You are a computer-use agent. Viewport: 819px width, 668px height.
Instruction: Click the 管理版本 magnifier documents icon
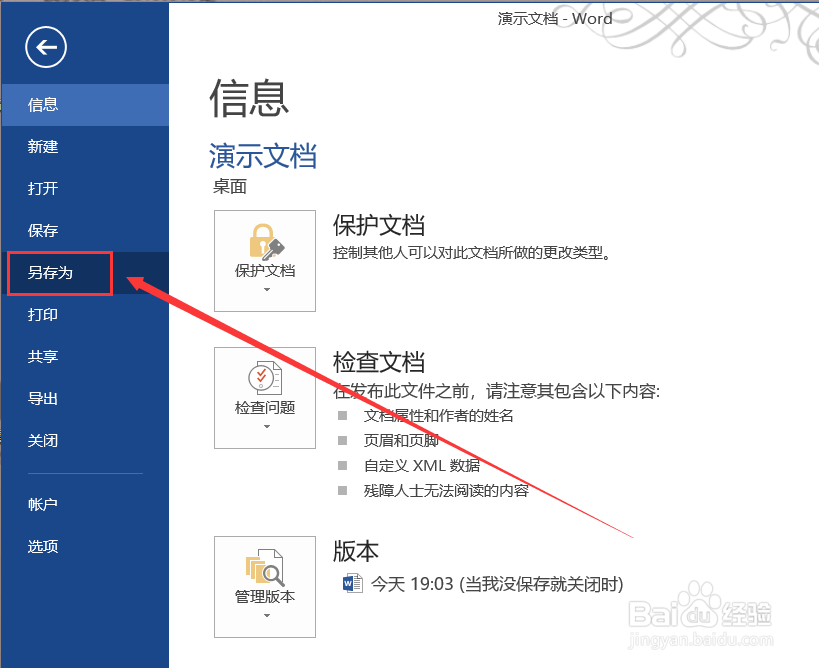265,567
